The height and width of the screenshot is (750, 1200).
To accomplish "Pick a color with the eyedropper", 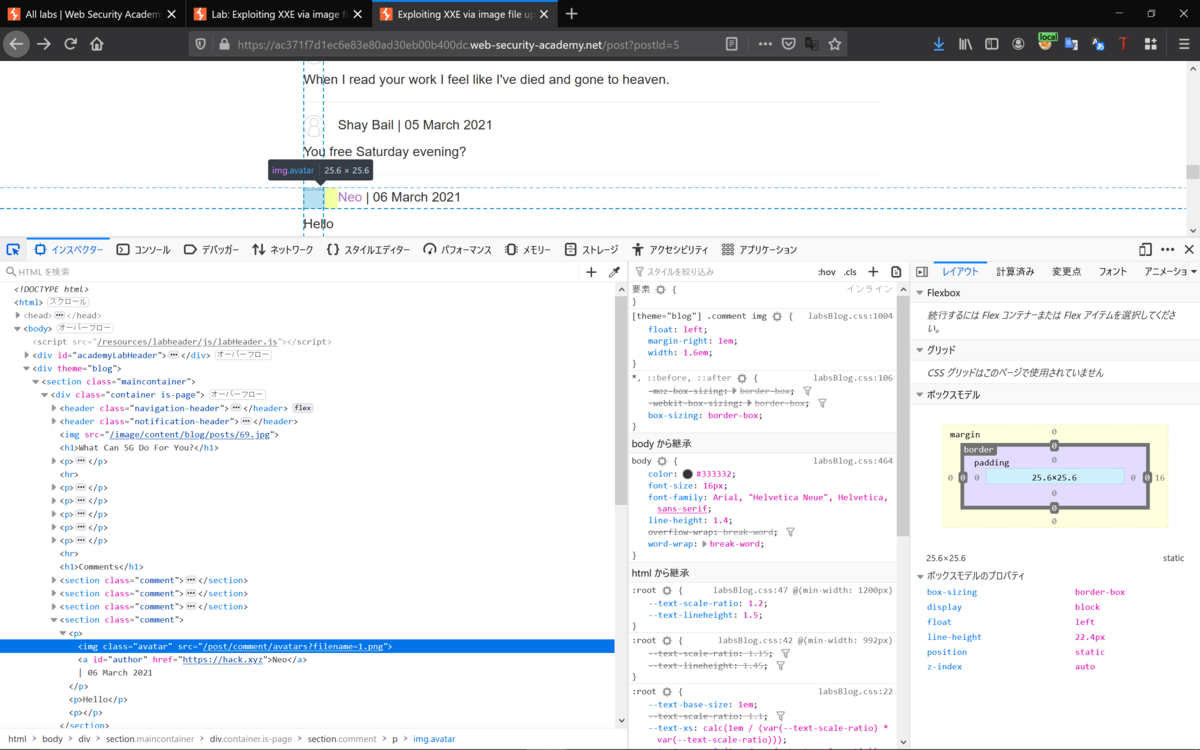I will tap(615, 272).
